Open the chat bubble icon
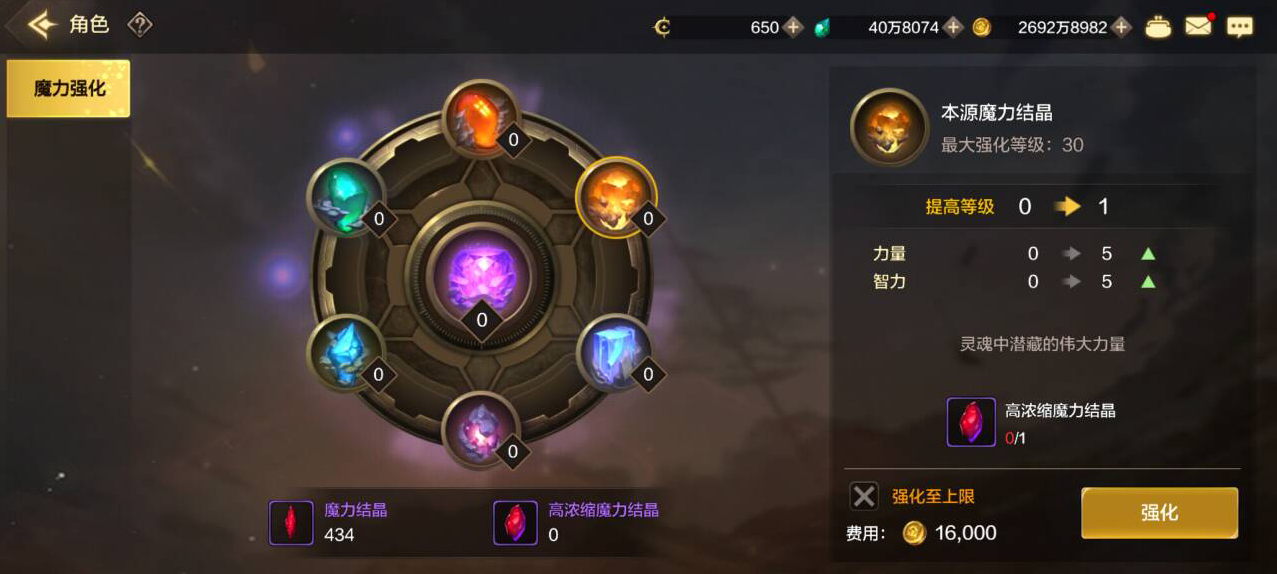 tap(1240, 27)
